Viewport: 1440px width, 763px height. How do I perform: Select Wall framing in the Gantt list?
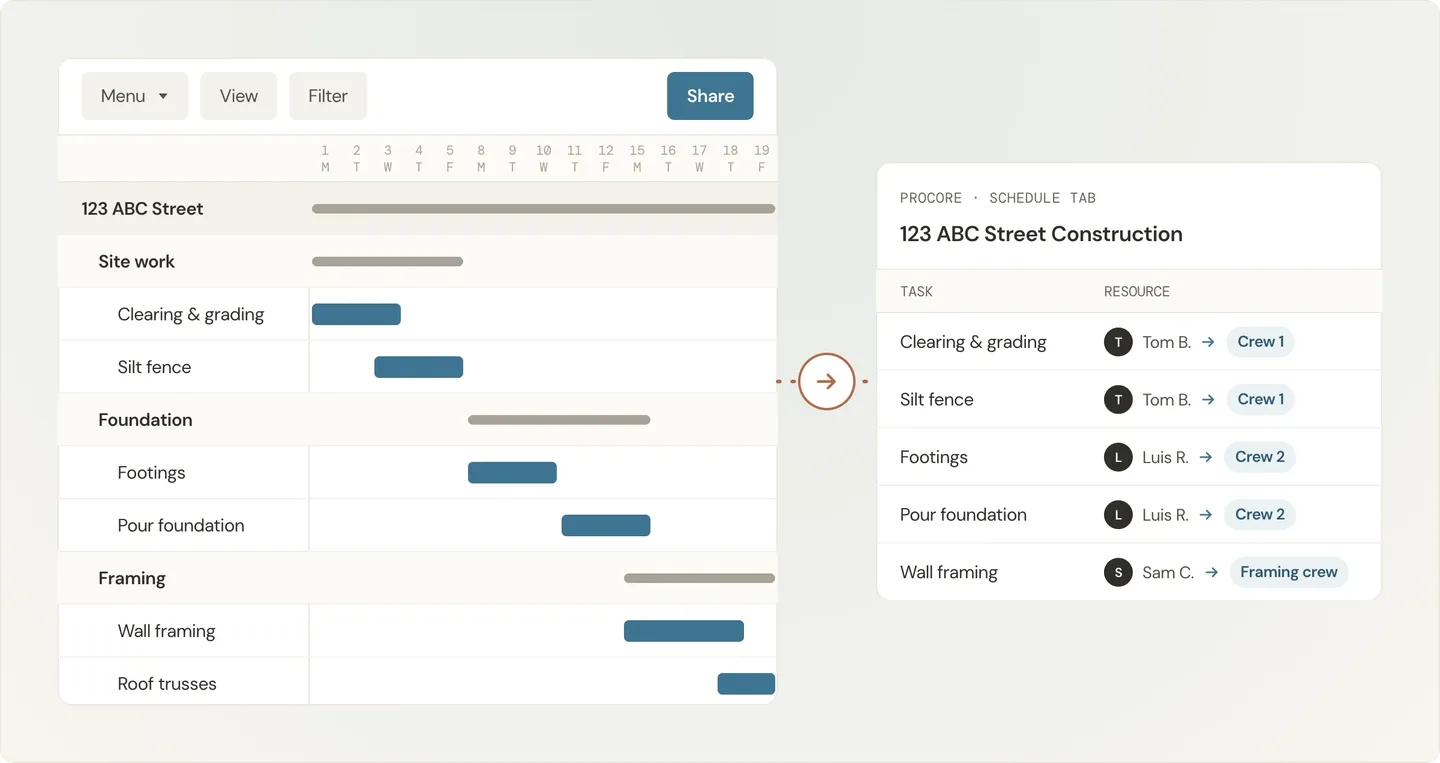166,631
